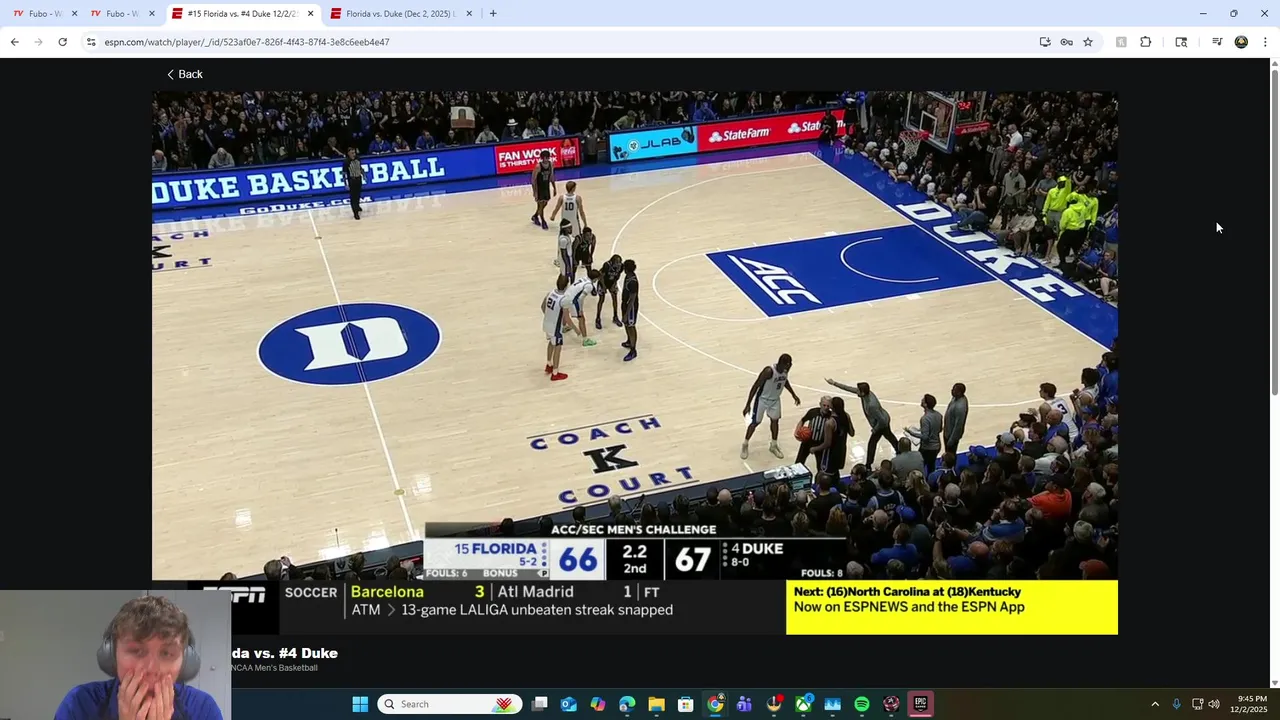Open Microsoft Store from the taskbar

[686, 704]
